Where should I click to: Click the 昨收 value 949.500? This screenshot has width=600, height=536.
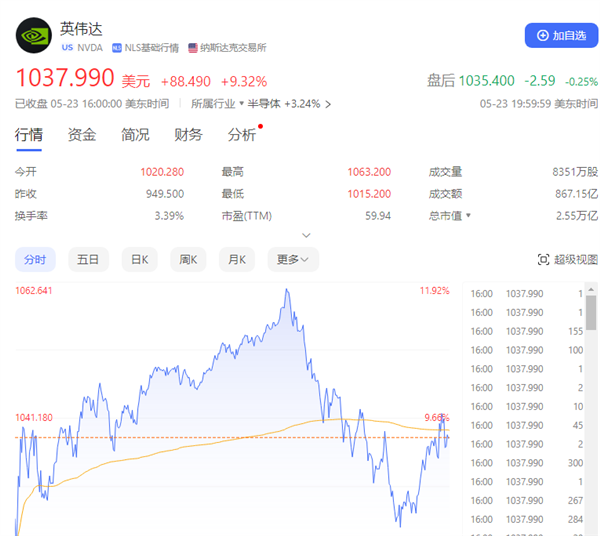[x=165, y=194]
